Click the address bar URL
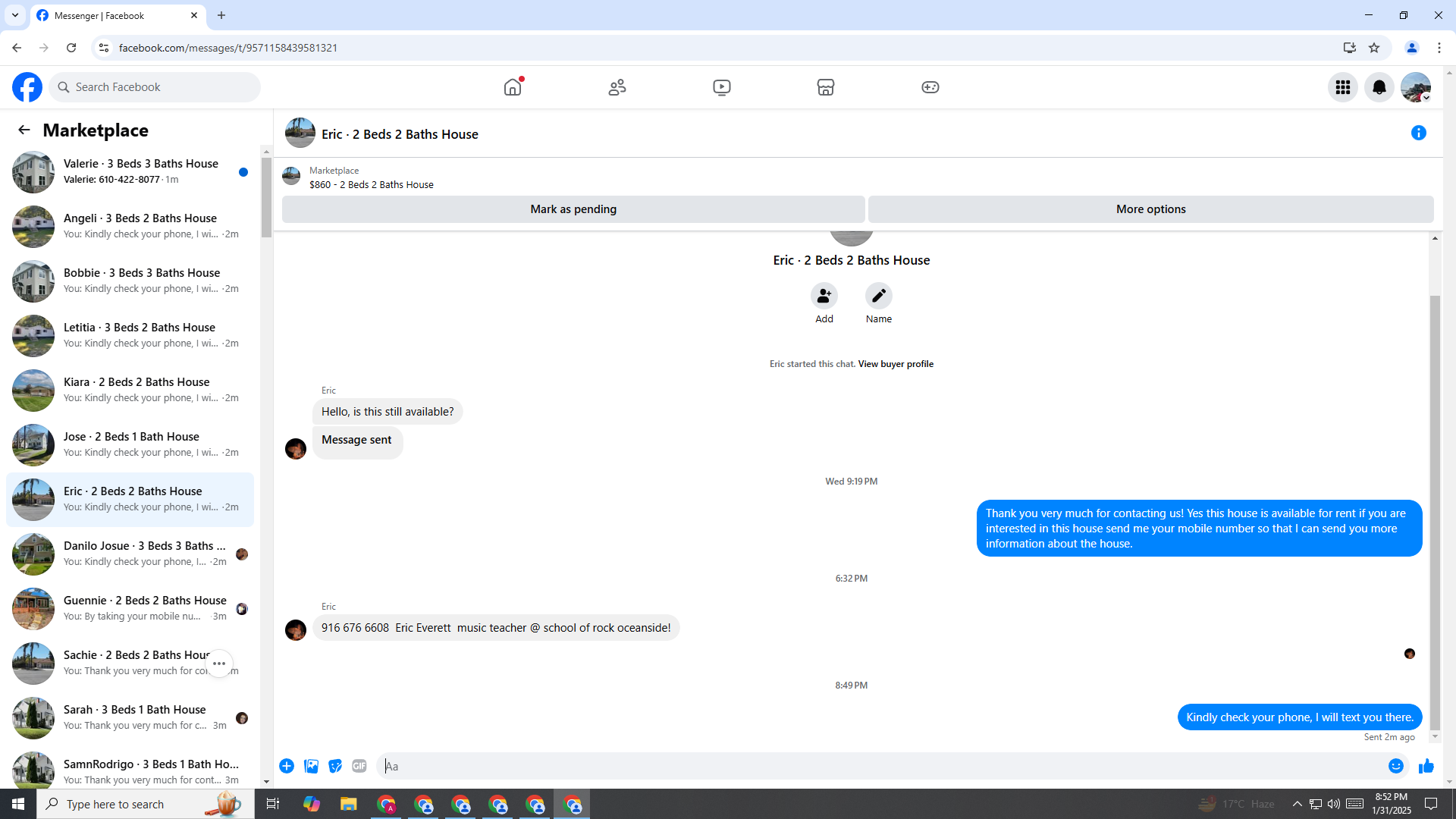This screenshot has height=819, width=1456. point(227,48)
